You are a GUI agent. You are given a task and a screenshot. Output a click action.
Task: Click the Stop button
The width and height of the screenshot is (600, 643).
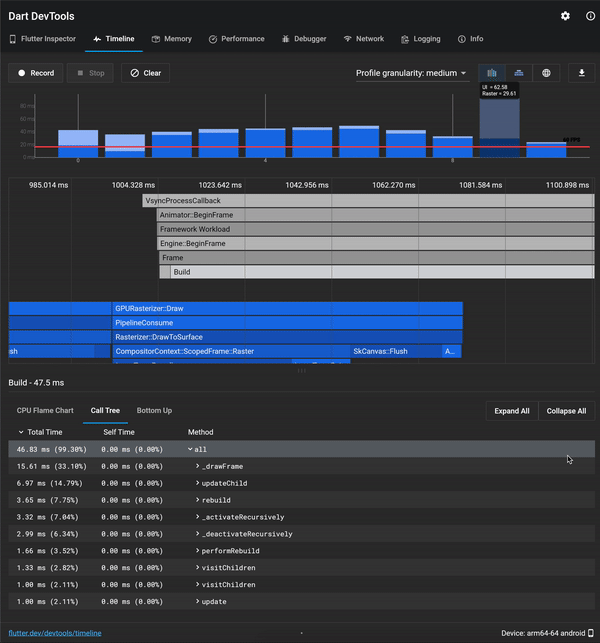click(90, 73)
